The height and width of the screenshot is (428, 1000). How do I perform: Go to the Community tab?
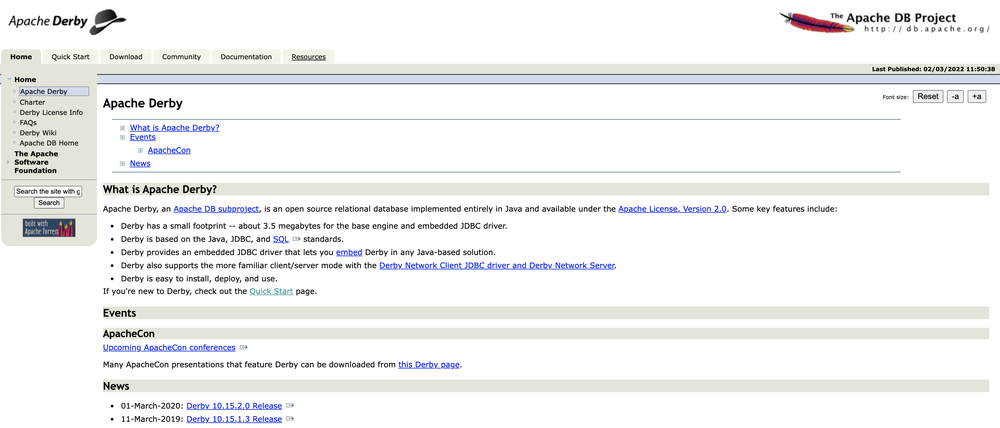click(181, 57)
